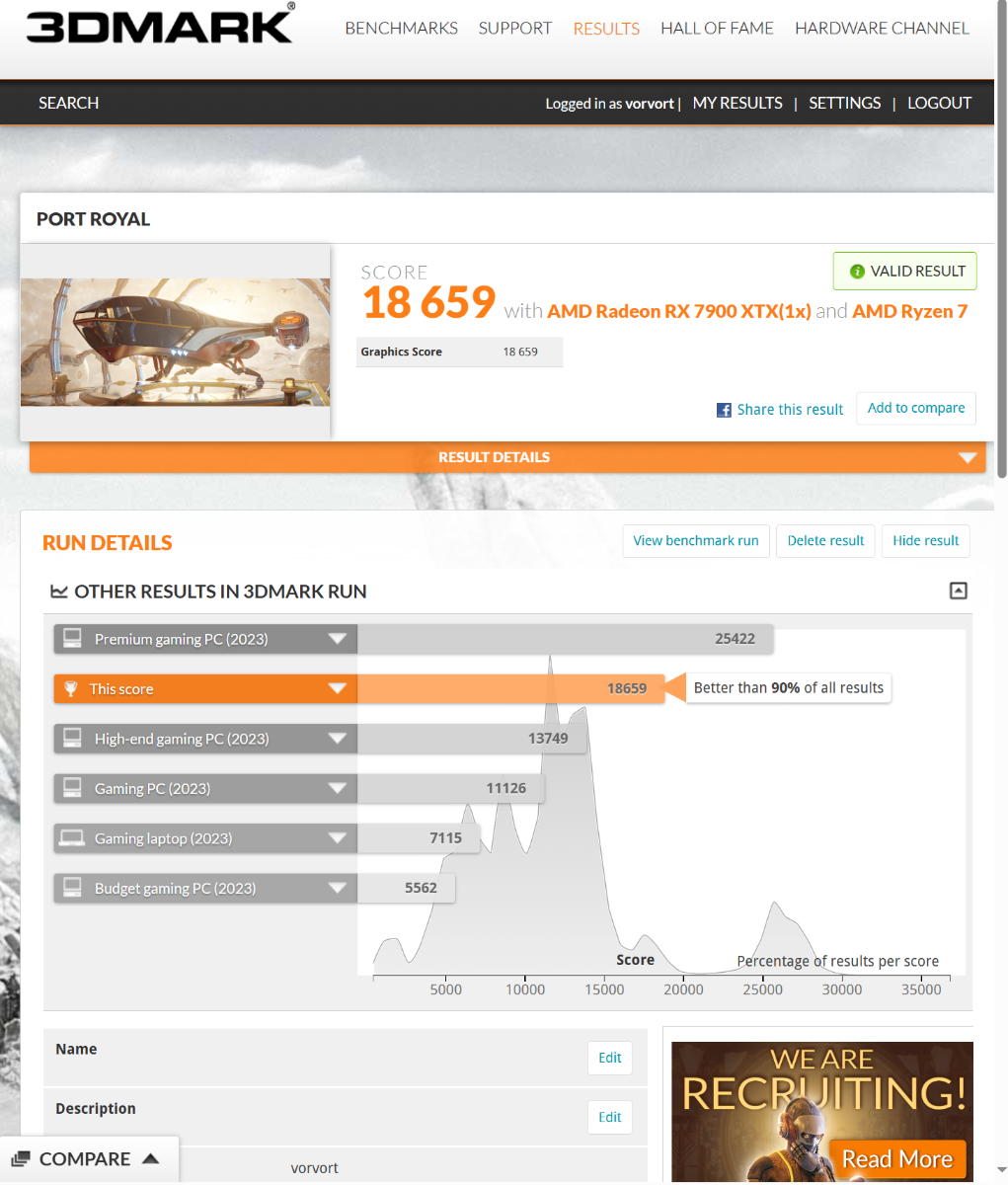1008x1185 pixels.
Task: Click monitor icon on Budget gaming PC row
Action: click(72, 888)
